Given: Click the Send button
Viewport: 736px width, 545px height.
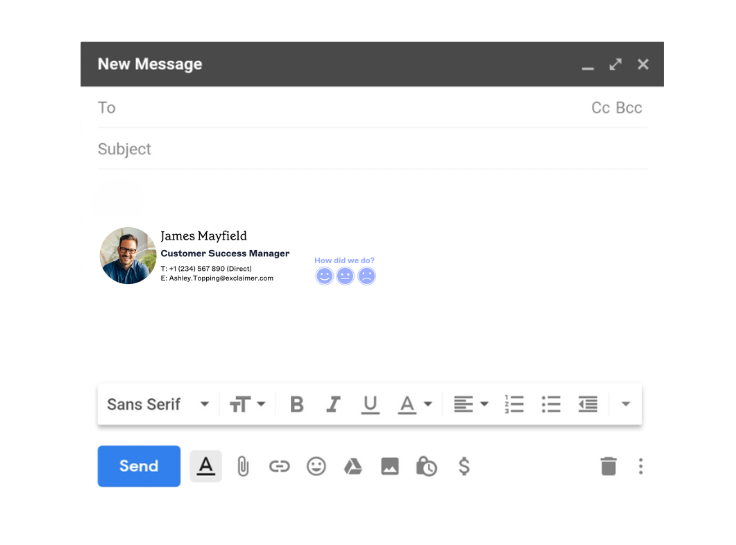Looking at the screenshot, I should (x=138, y=466).
